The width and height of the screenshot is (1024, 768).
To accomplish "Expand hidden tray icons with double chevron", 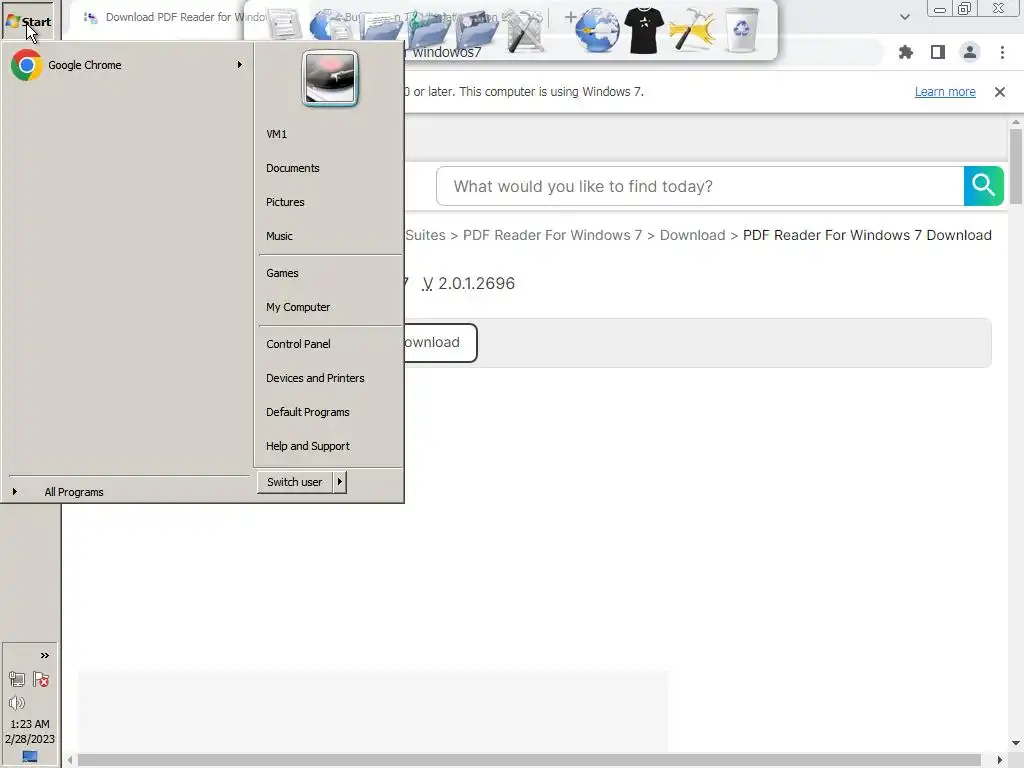I will coord(44,656).
